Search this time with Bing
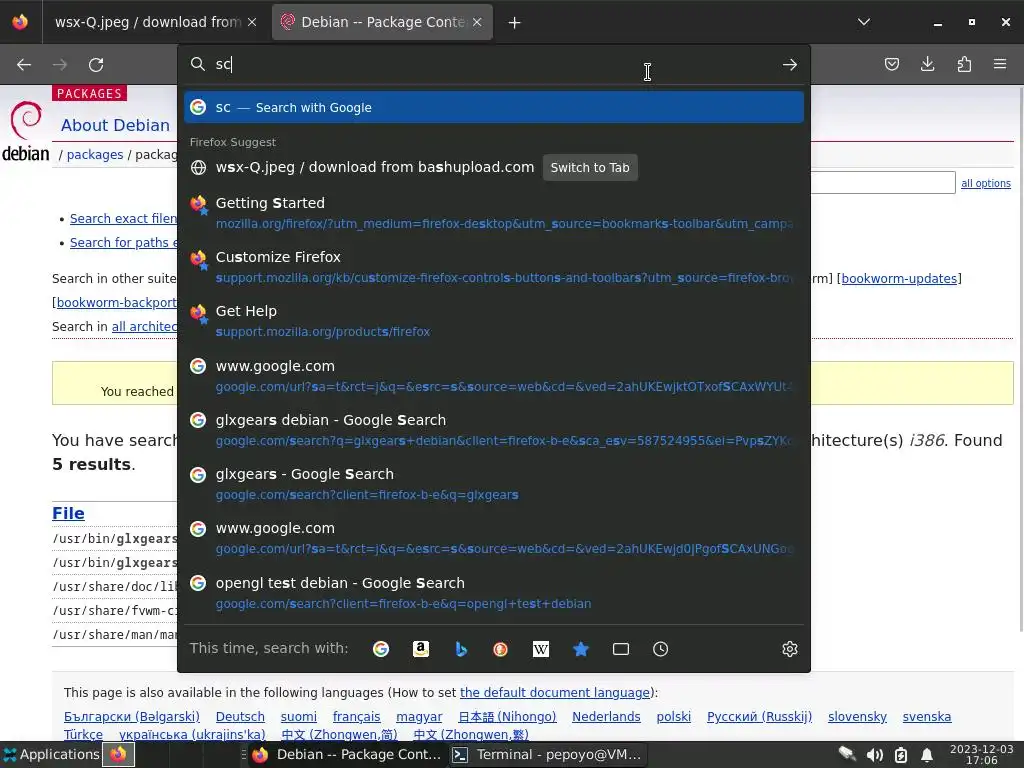 (461, 649)
